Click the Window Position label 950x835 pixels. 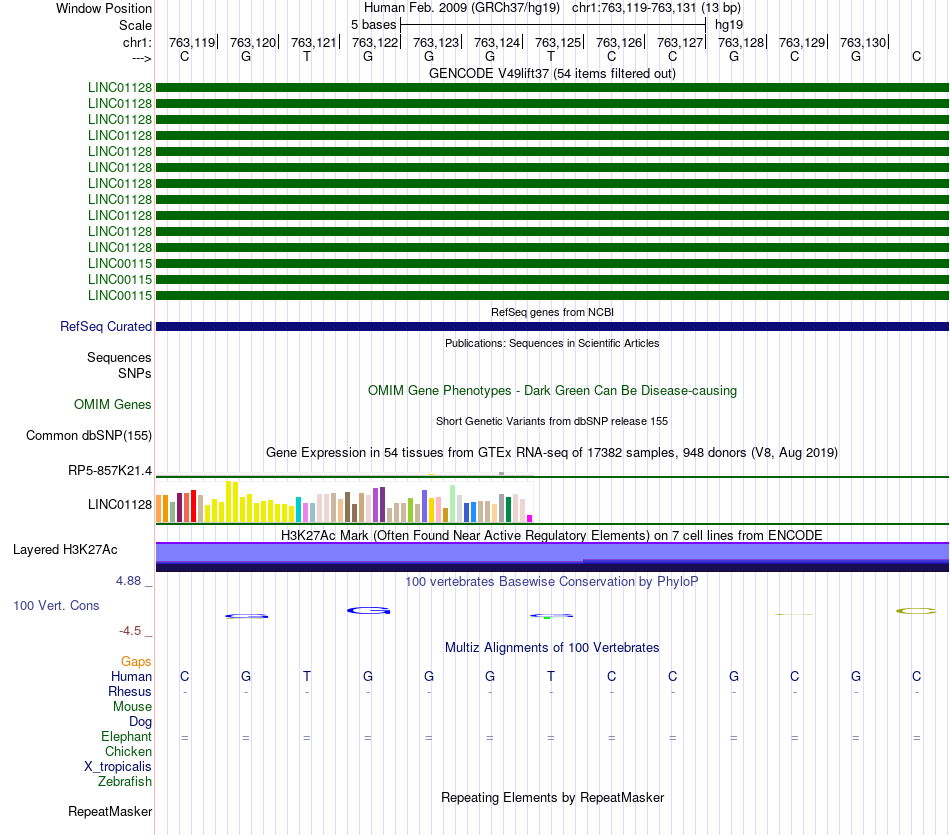pos(104,8)
